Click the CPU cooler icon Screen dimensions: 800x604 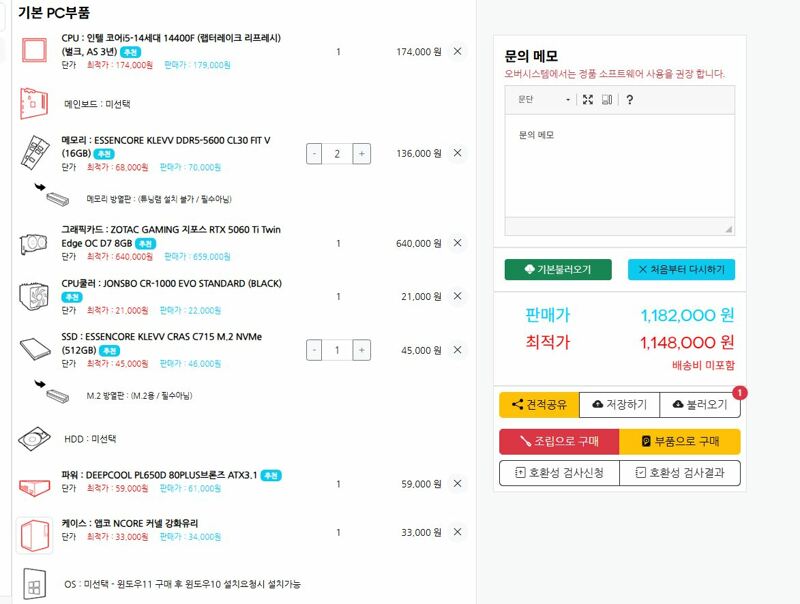coord(34,296)
